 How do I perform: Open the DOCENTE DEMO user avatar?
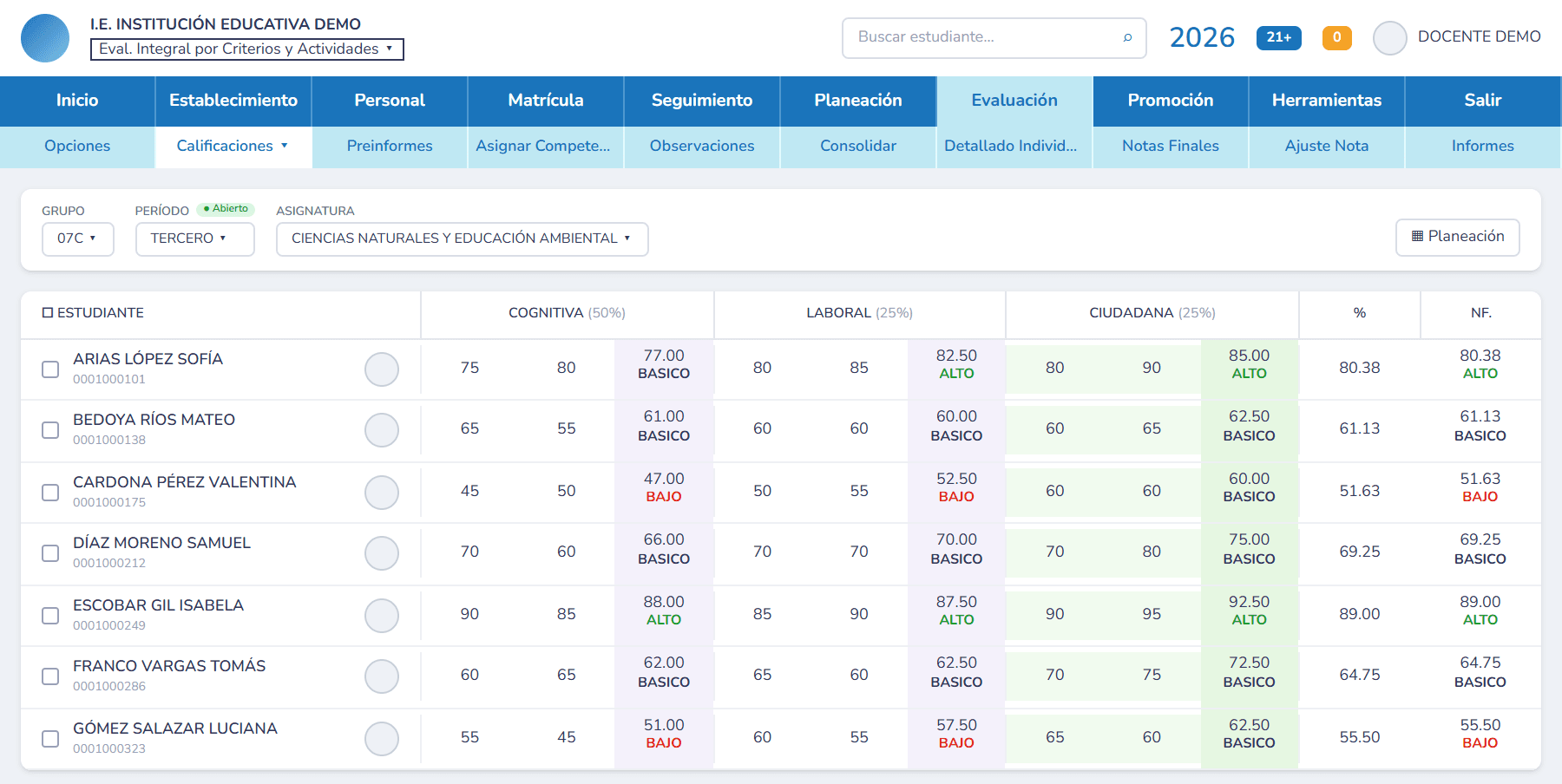(x=1389, y=38)
